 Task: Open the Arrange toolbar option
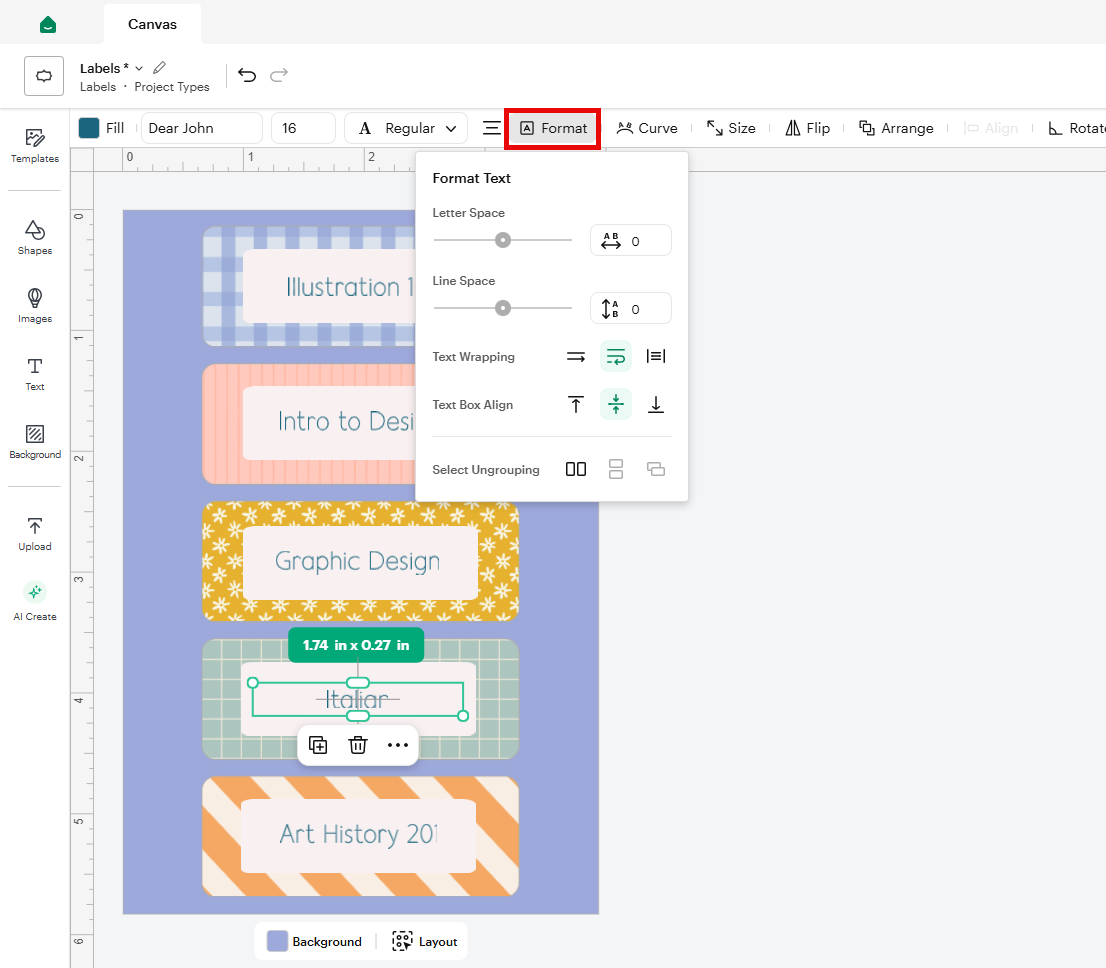coord(897,128)
